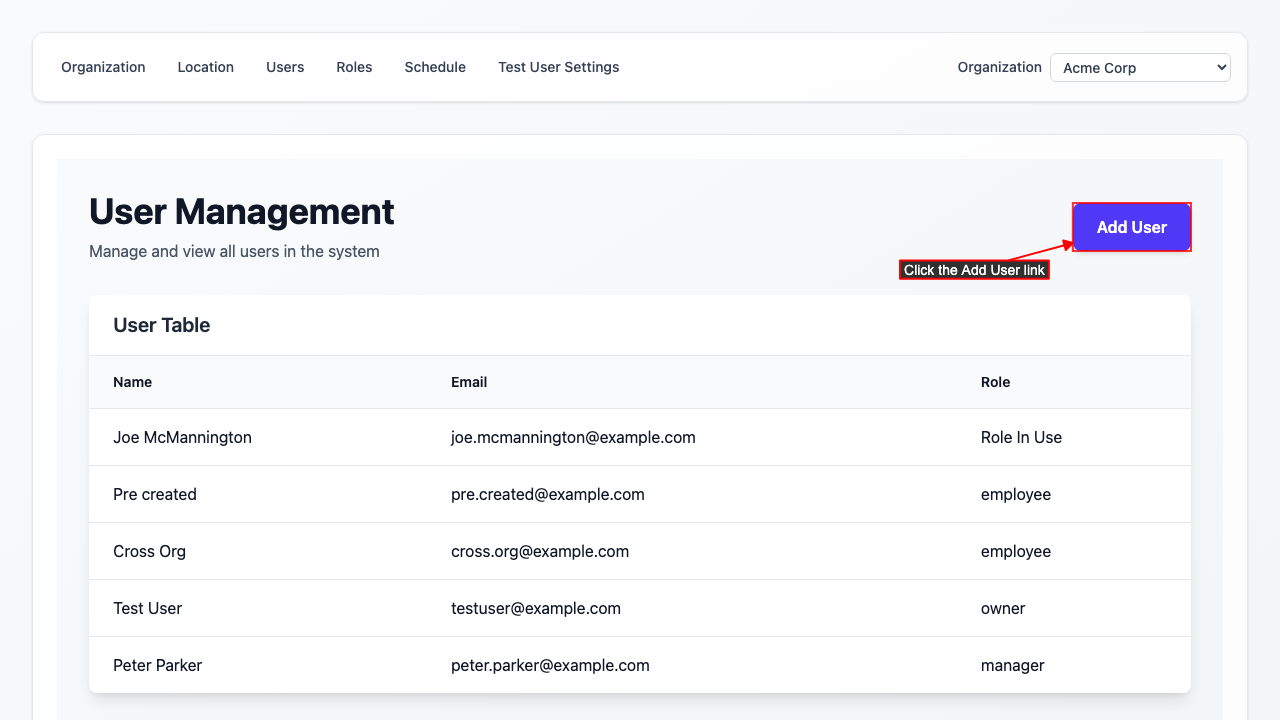Select the Users nav item
Image resolution: width=1280 pixels, height=720 pixels.
285,67
